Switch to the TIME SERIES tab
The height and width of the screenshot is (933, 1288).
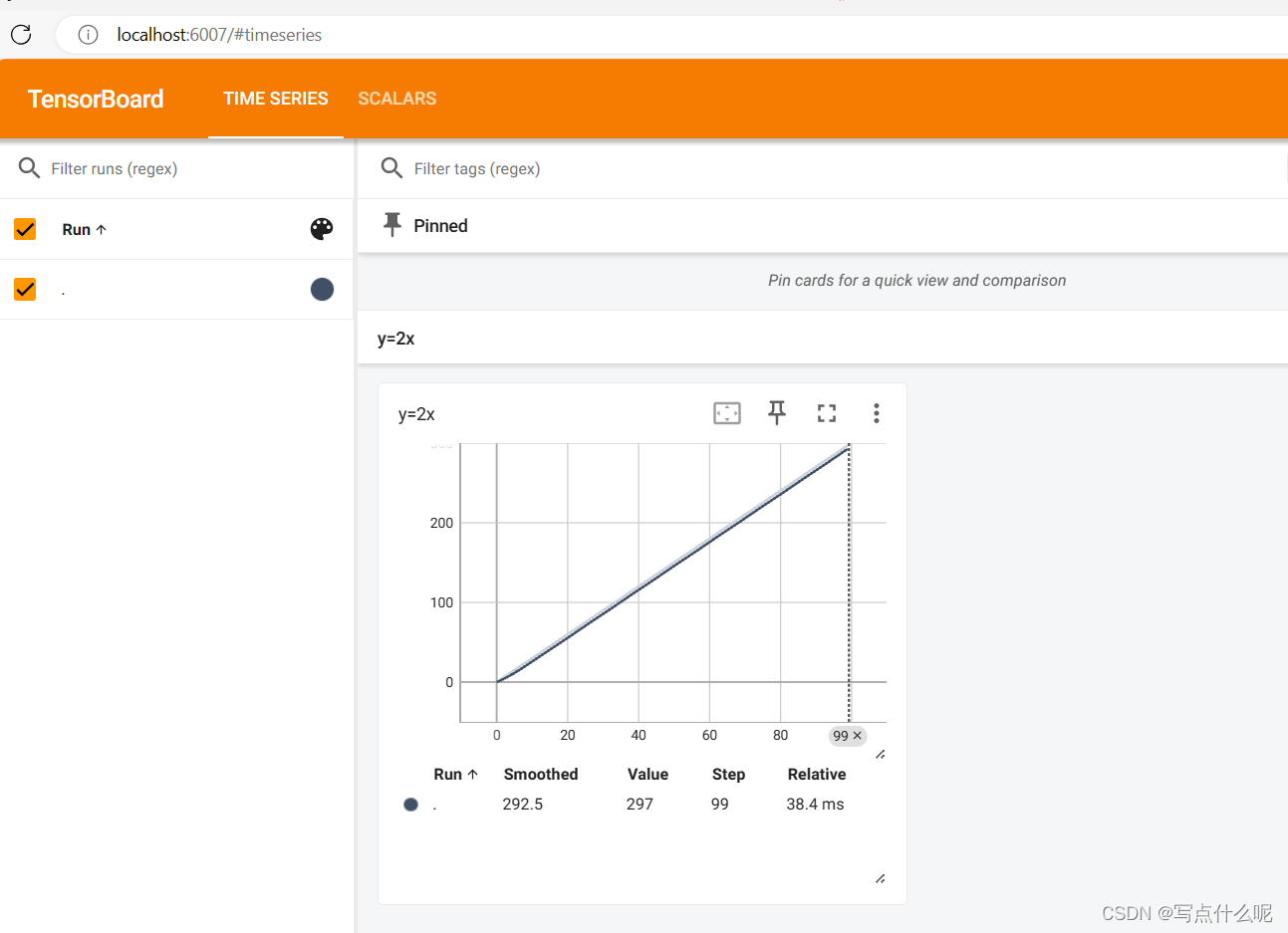pos(276,99)
